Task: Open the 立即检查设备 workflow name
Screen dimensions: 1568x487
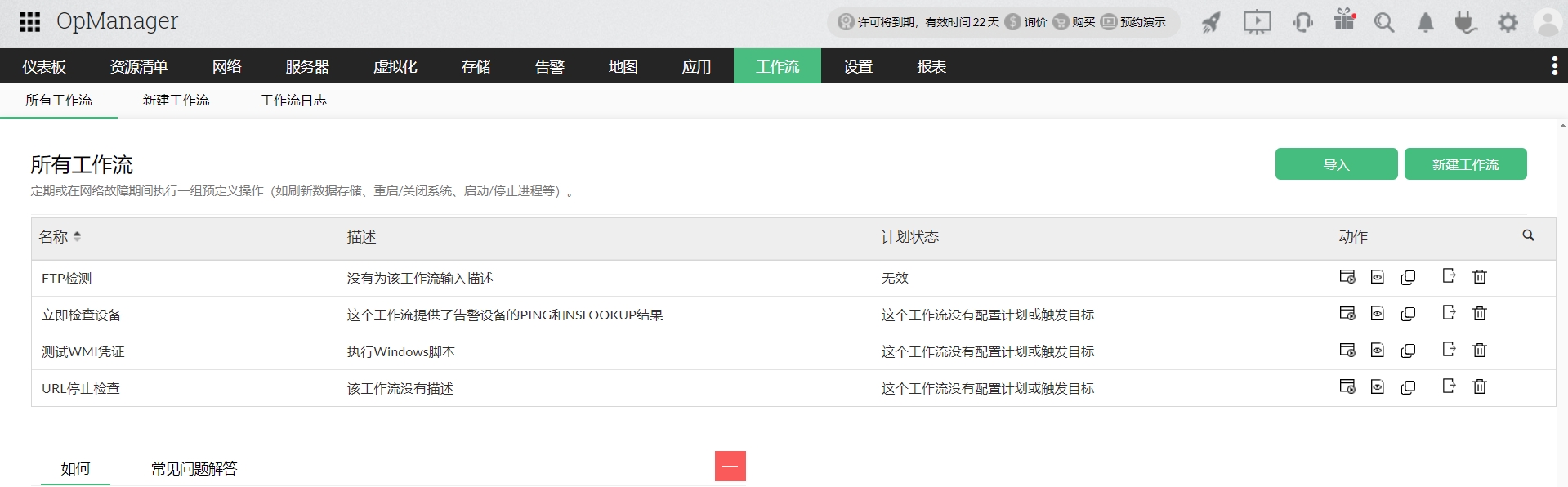Action: pyautogui.click(x=82, y=315)
